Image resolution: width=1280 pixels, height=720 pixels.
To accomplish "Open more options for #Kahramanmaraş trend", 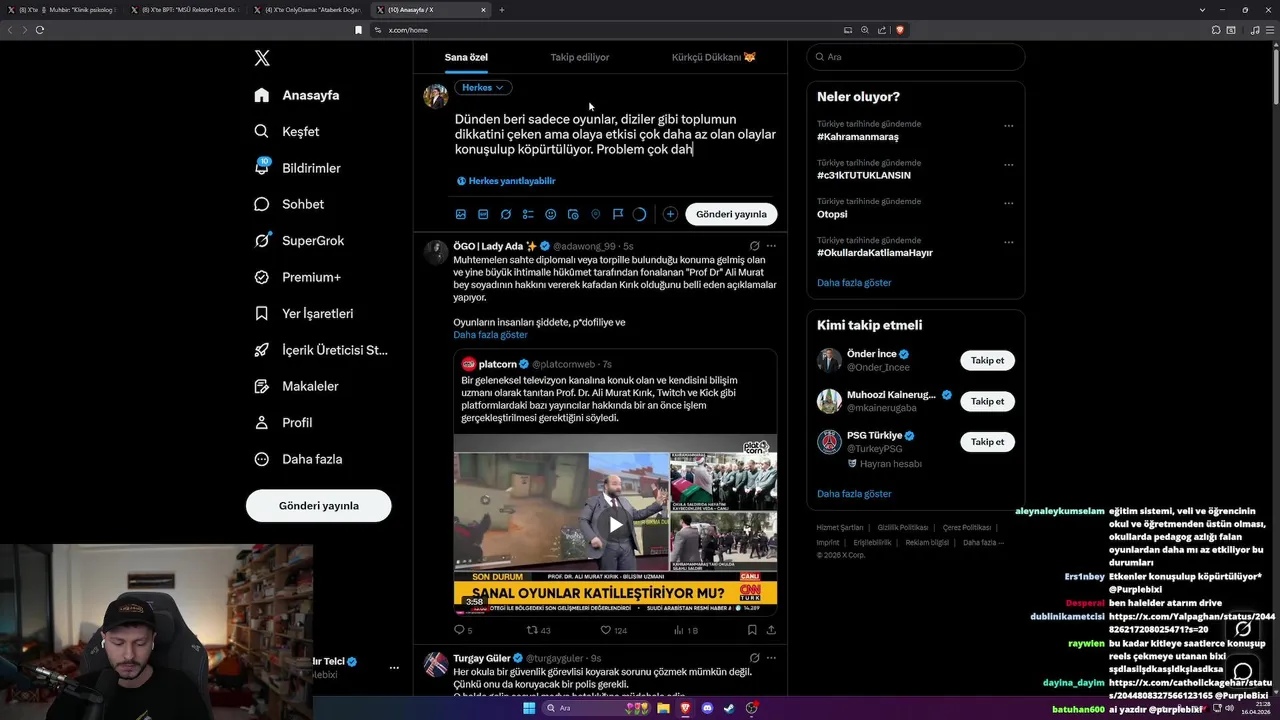I will coord(1008,126).
